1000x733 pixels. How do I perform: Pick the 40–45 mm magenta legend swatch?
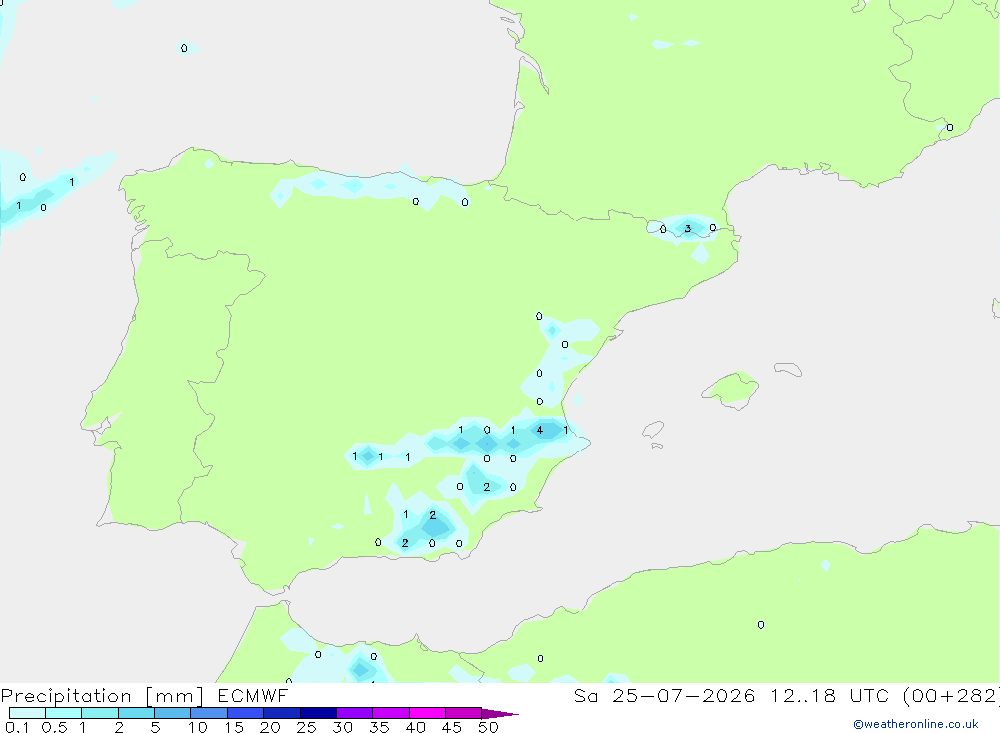(427, 713)
